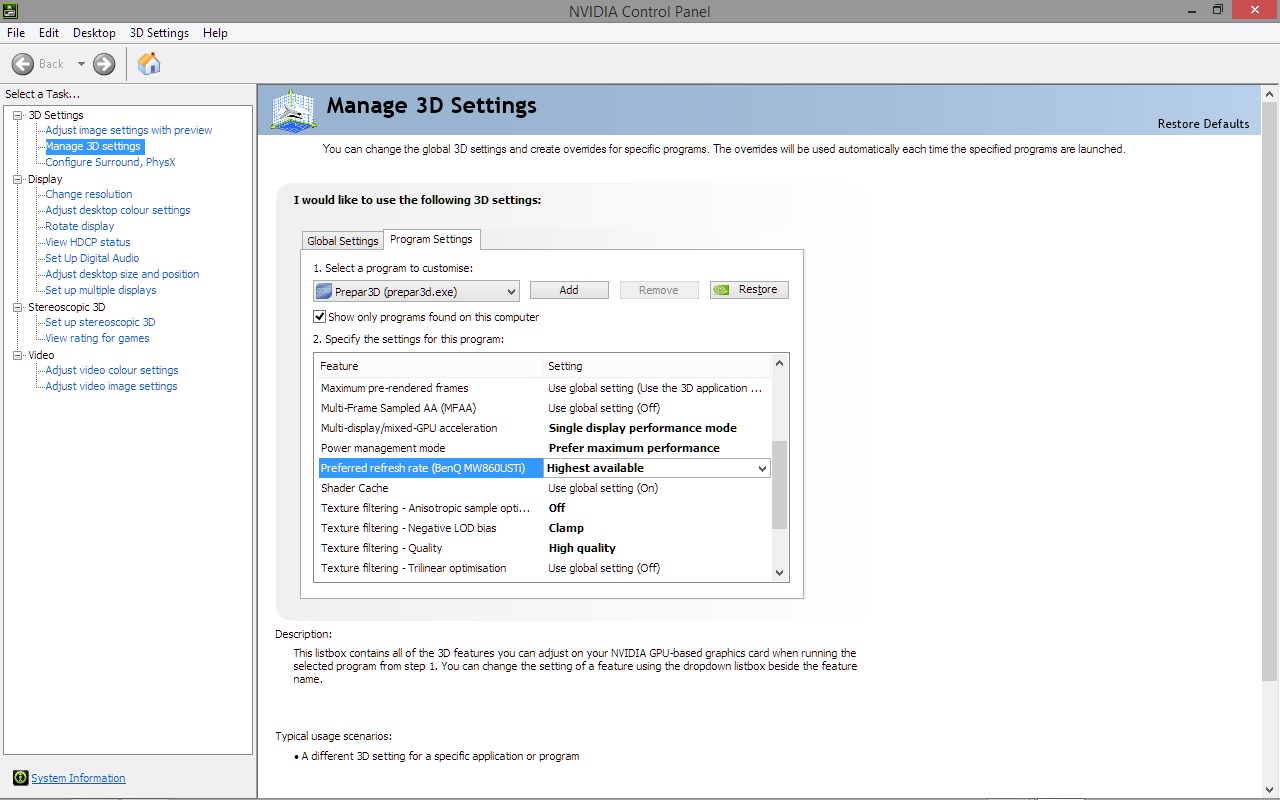Go to the Home icon in the toolbar
Viewport: 1280px width, 800px height.
pos(149,64)
